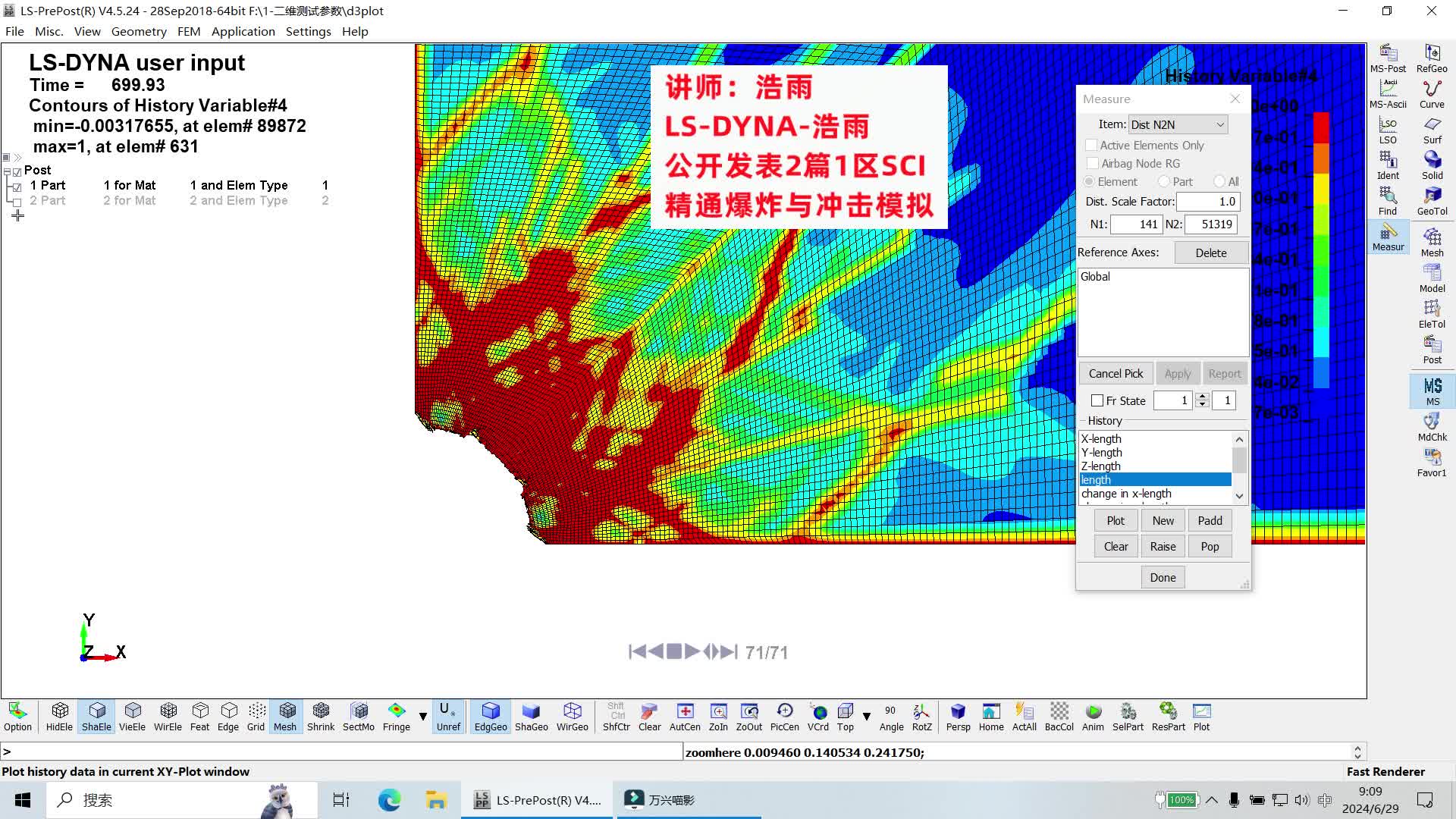Viewport: 1456px width, 819px height.
Task: Open the Item Dist N2N dropdown
Action: point(1178,124)
